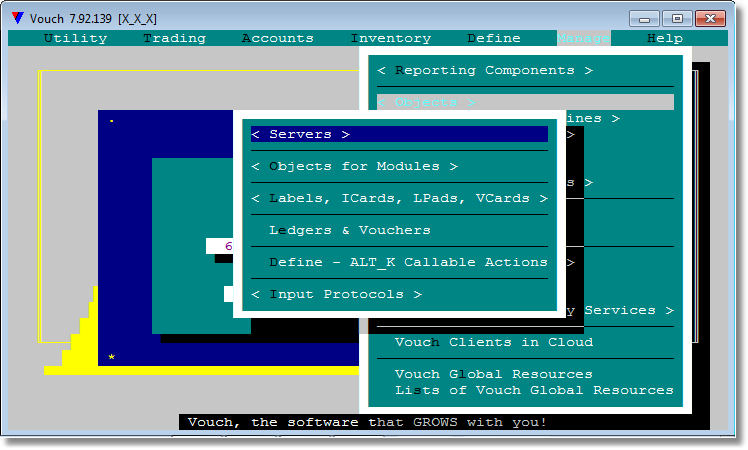Expand the Servers submenu

tap(399, 134)
